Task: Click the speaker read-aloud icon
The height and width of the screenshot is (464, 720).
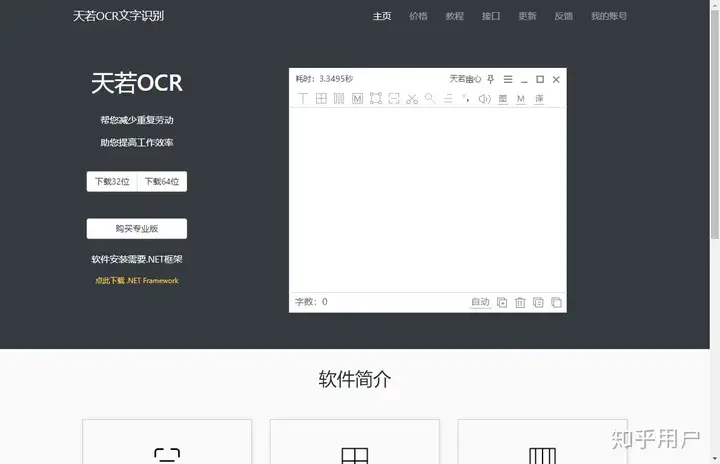Action: click(x=484, y=99)
